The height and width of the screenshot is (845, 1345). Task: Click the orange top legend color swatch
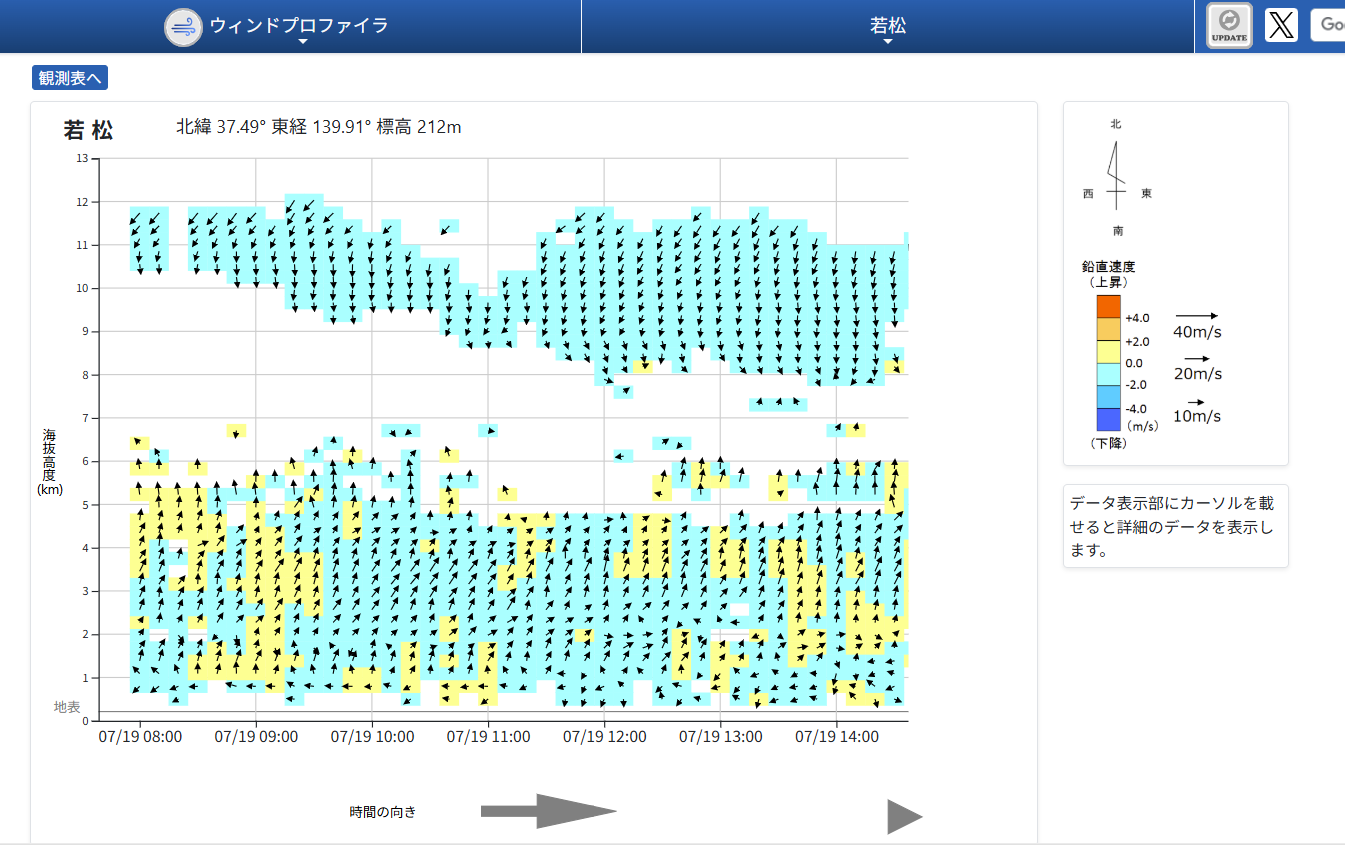pos(1108,306)
